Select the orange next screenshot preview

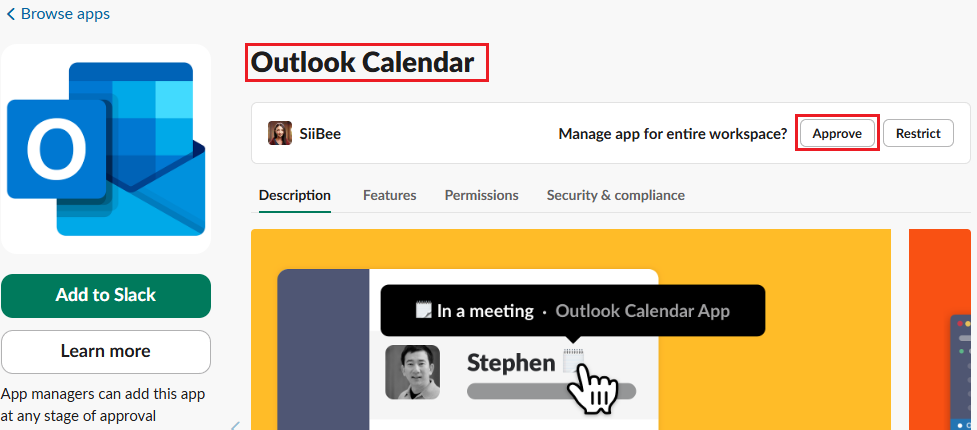coord(943,329)
